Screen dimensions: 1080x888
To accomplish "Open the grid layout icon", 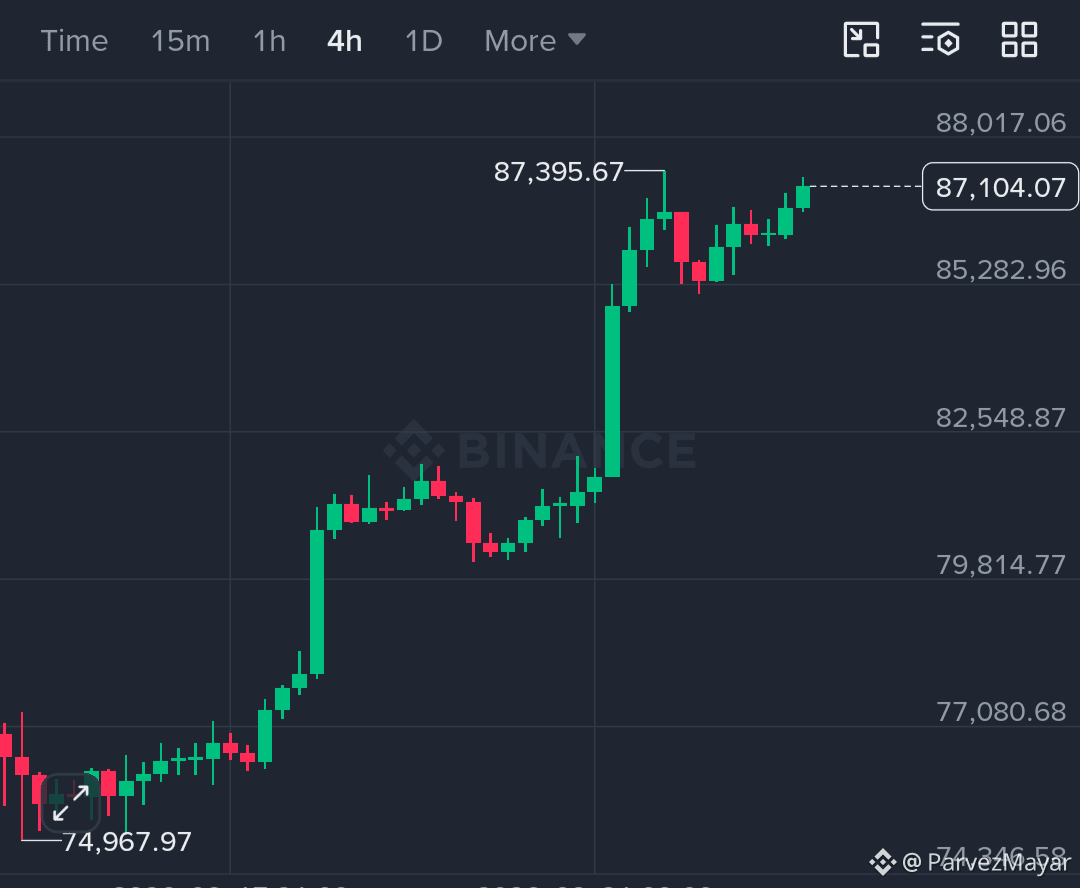I will [x=1019, y=40].
